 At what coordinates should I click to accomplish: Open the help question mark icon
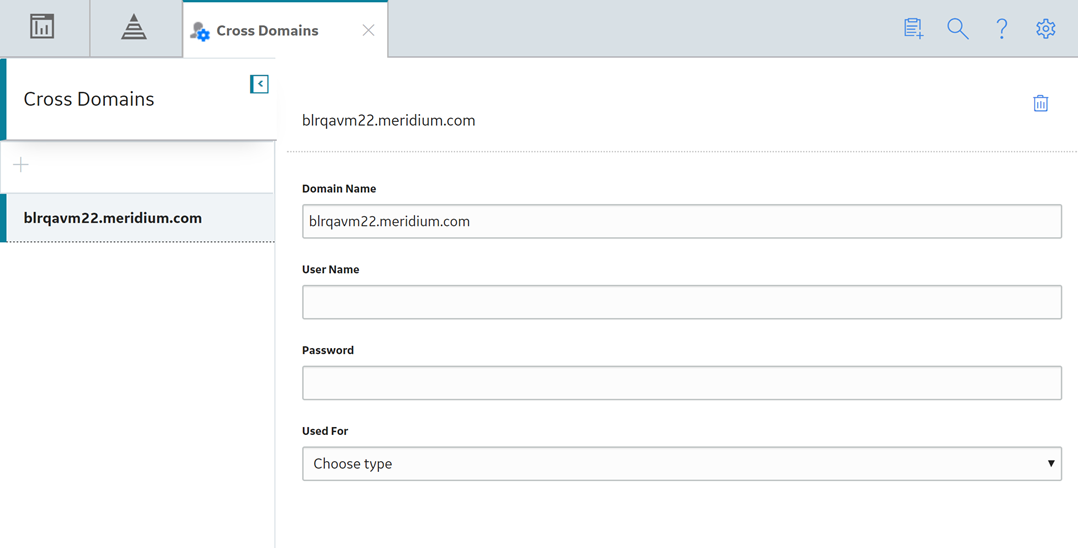click(x=1002, y=28)
